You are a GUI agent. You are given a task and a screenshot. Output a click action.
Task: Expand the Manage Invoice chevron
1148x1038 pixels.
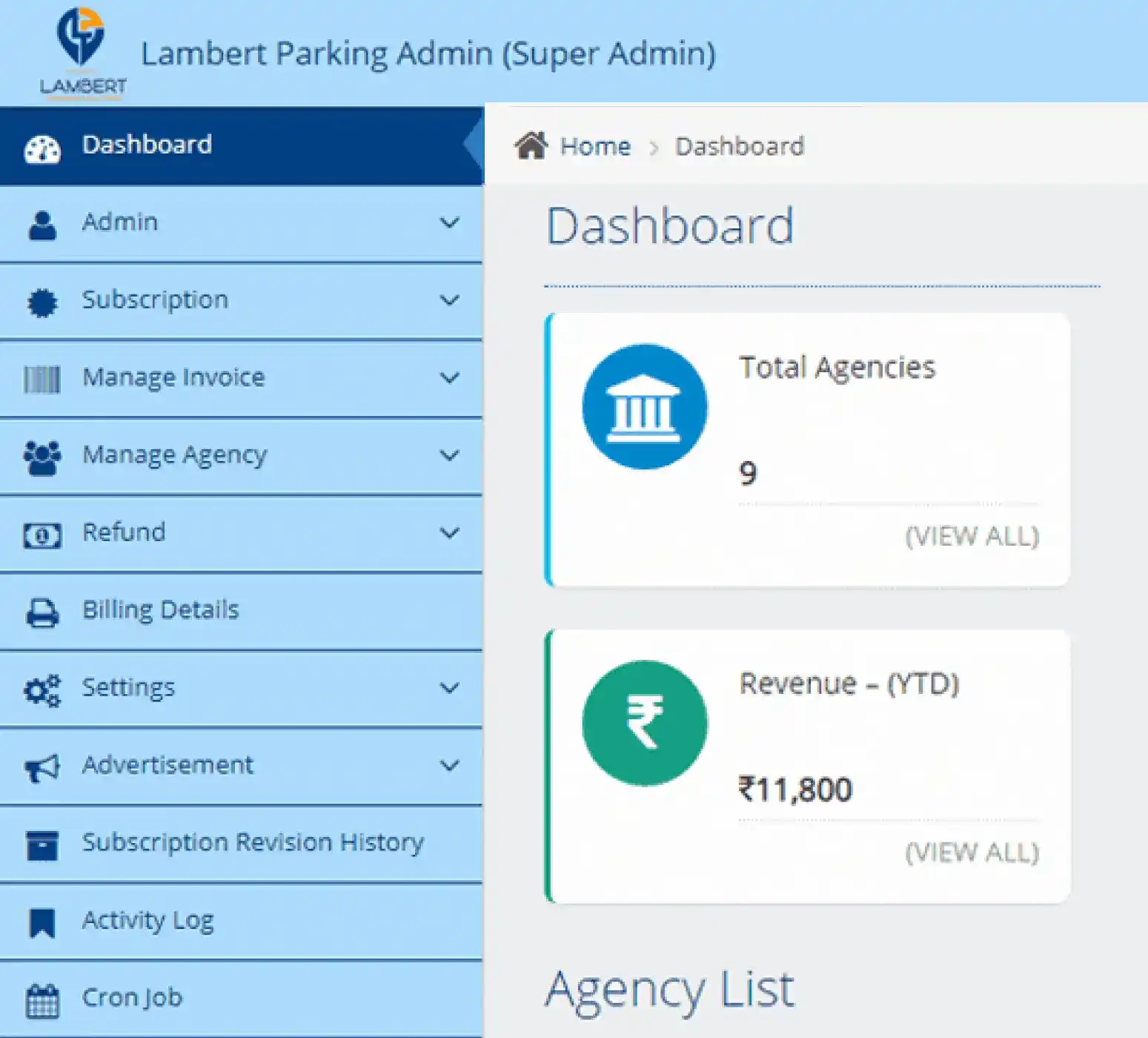click(449, 378)
